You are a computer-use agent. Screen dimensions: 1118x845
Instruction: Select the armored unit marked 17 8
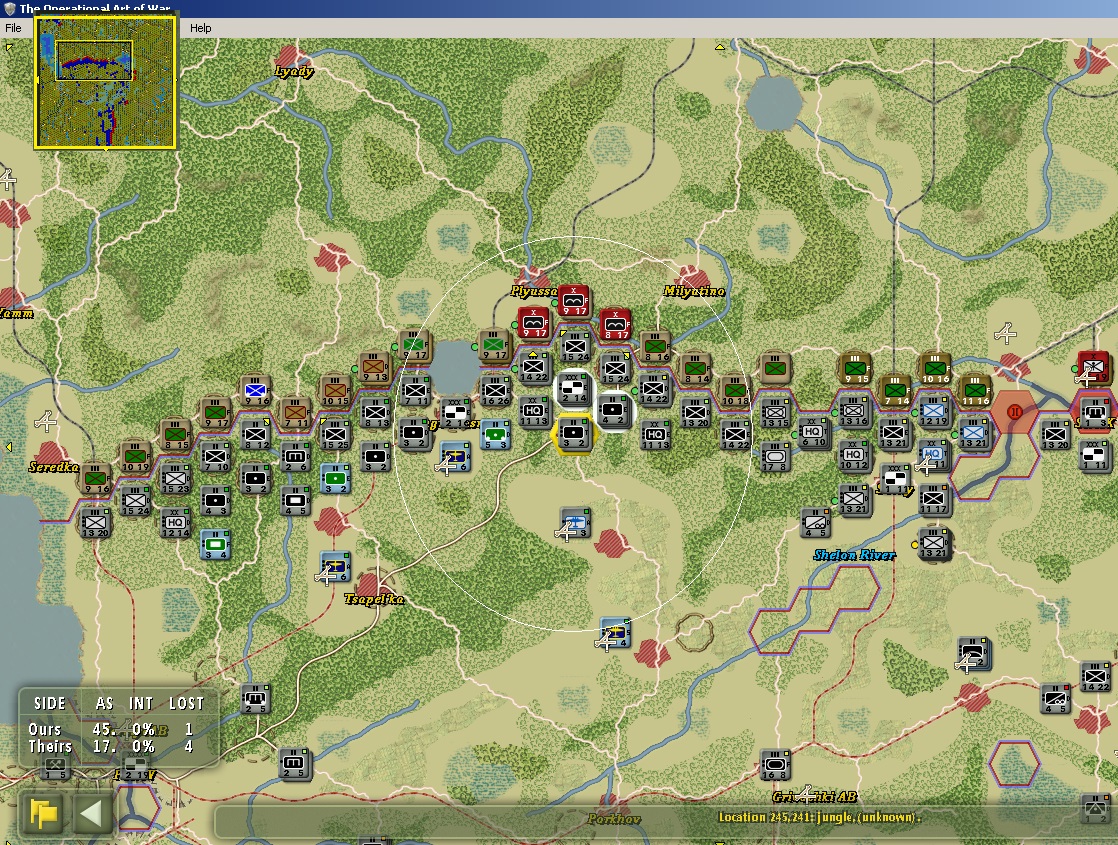click(x=774, y=457)
